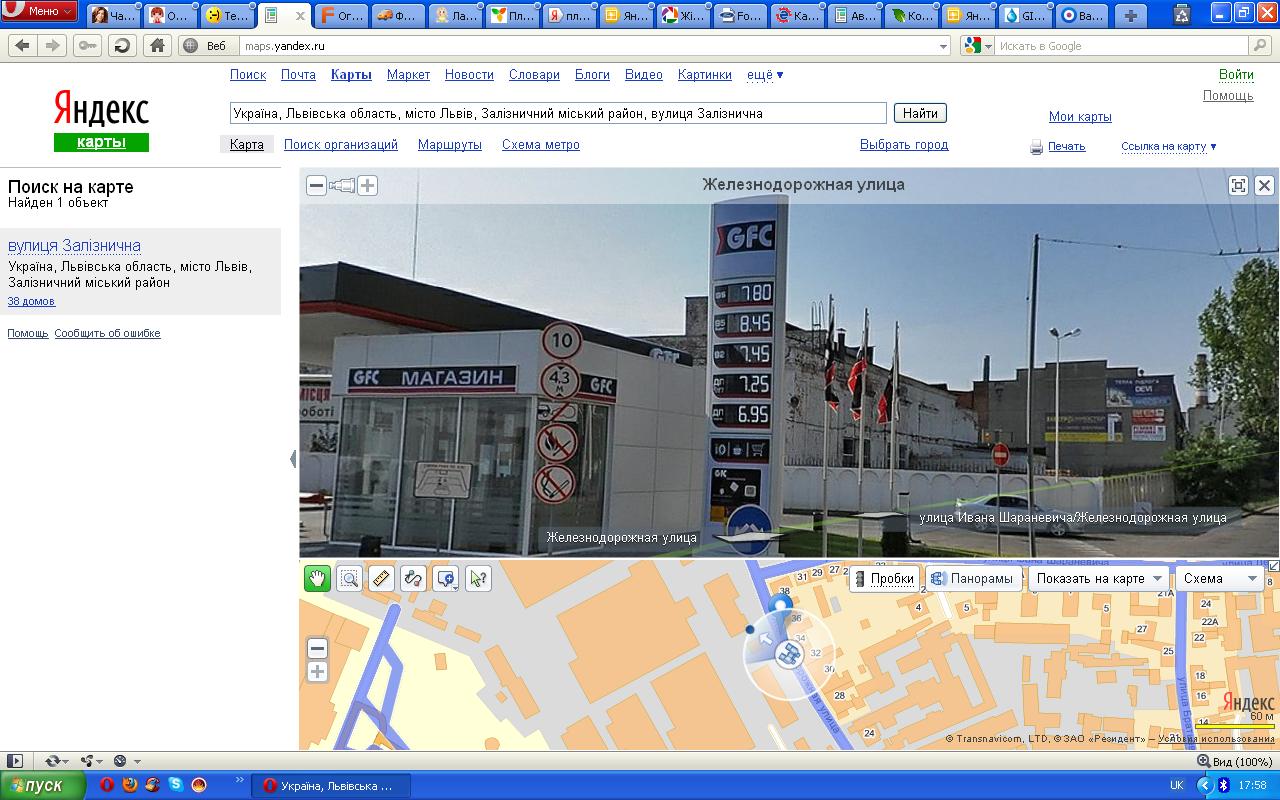Close the active Yandex maps tab
The width and height of the screenshot is (1280, 800).
301,16
